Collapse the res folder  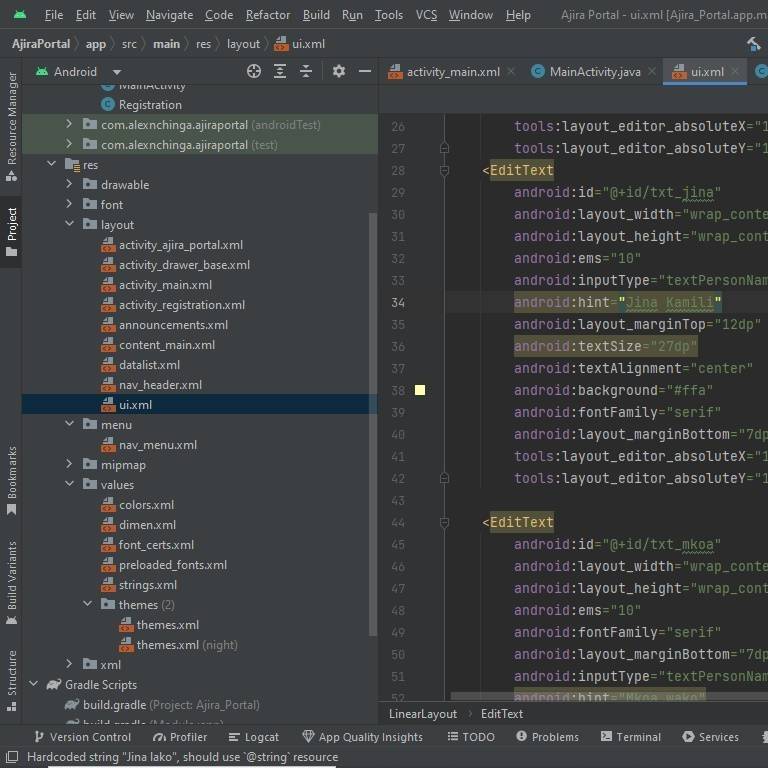tap(51, 164)
